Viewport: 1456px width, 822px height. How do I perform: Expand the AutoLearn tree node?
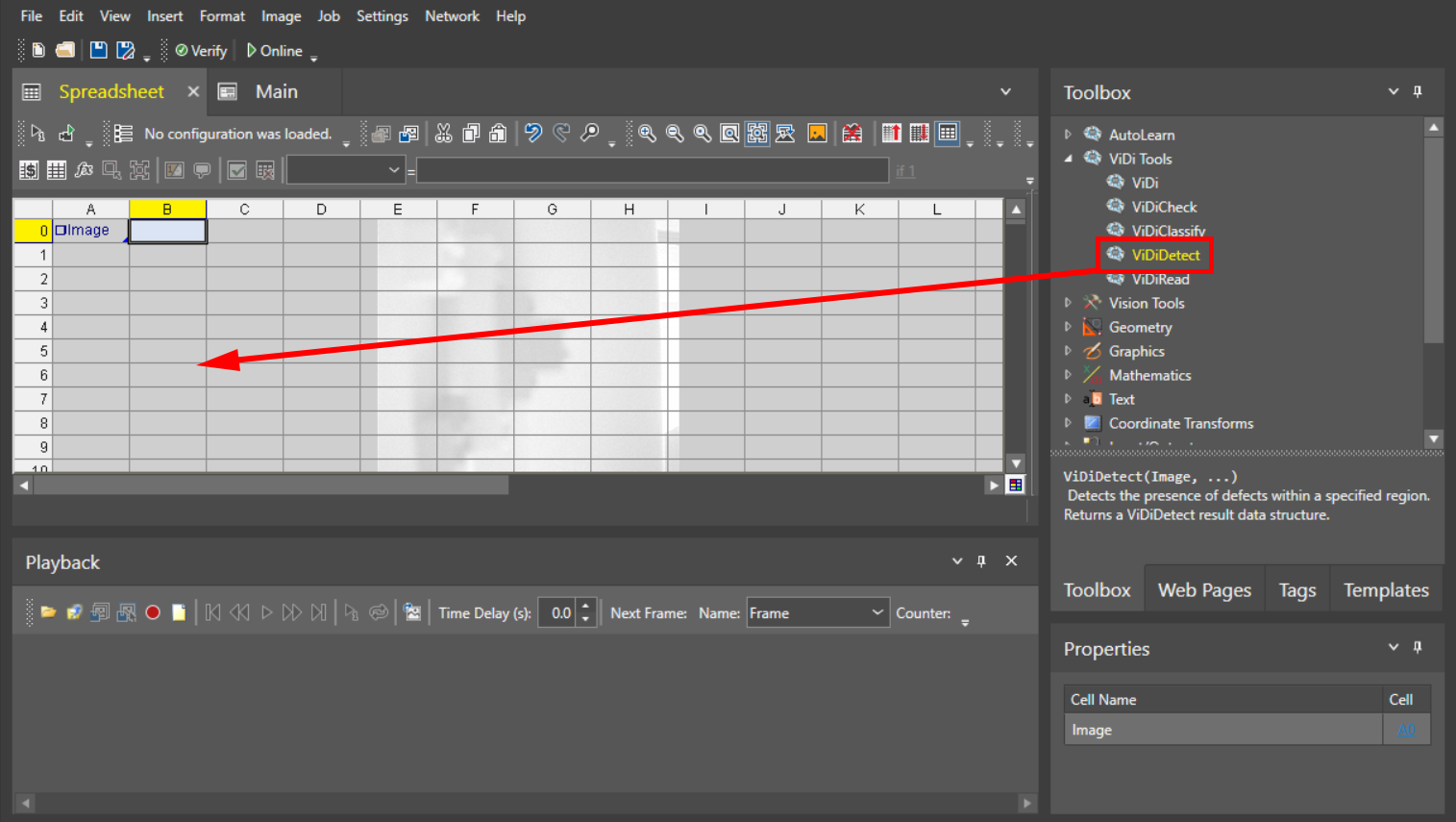[1068, 135]
